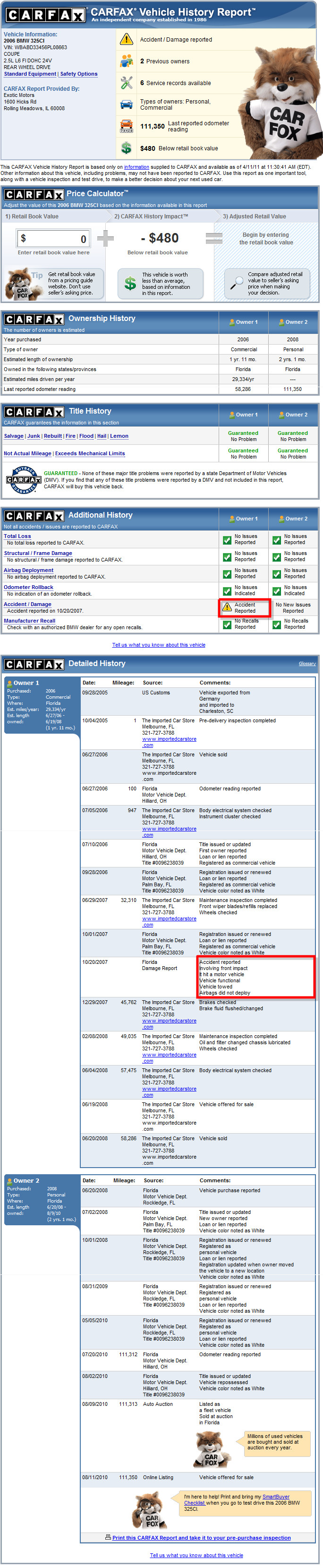Open the Manufacturer Recall link
The image size is (323, 1568).
tap(30, 622)
